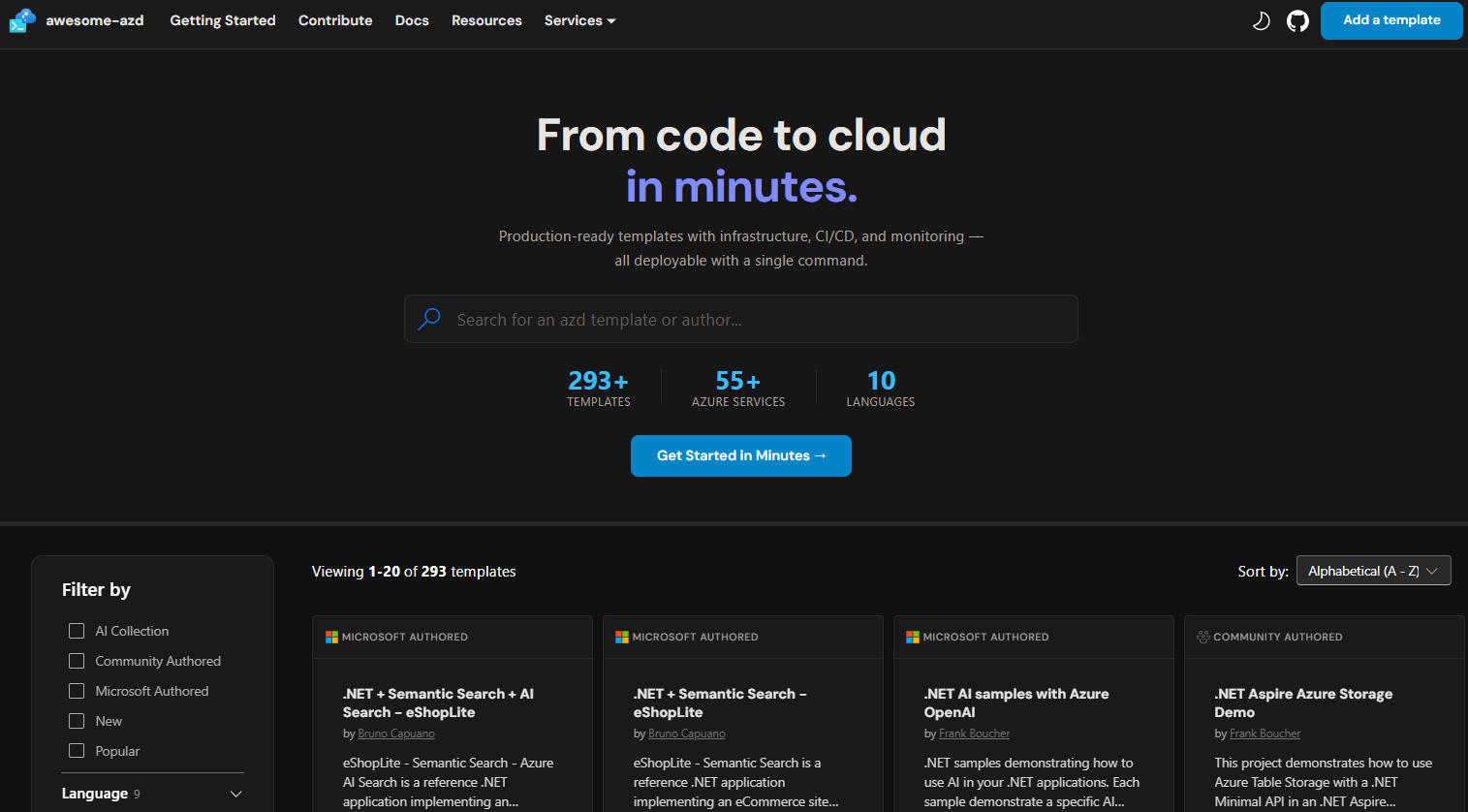Open the GitHub repository icon
The height and width of the screenshot is (812, 1468).
[1297, 20]
